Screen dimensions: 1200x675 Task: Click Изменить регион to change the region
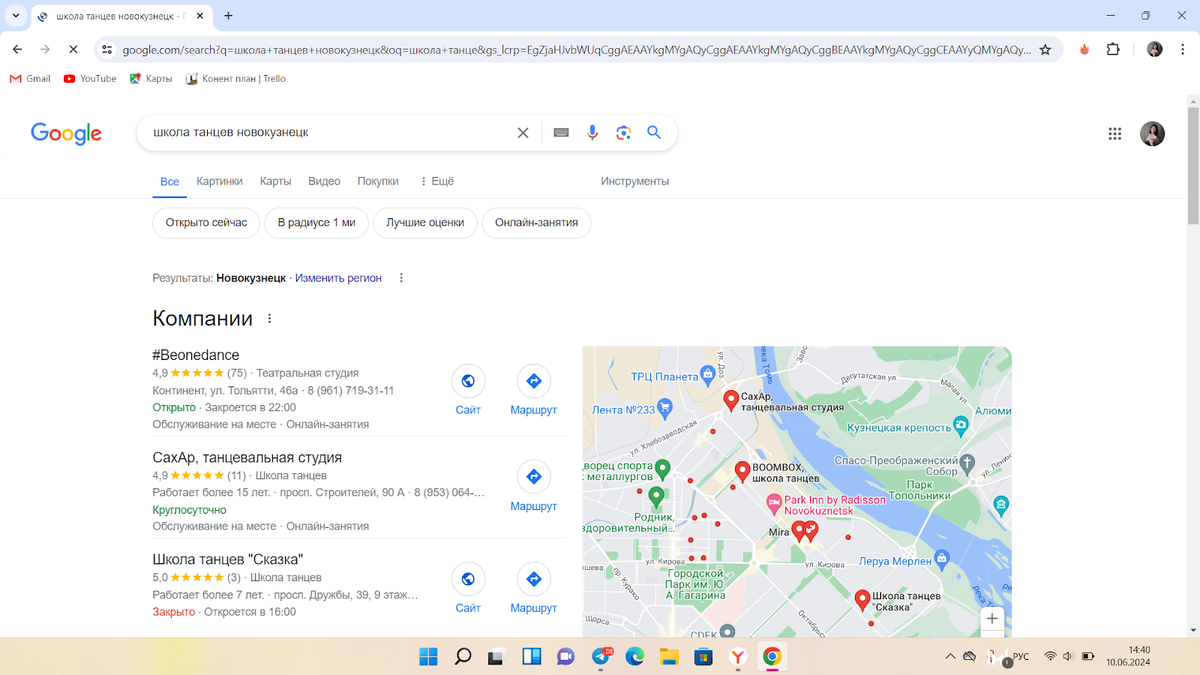[337, 278]
